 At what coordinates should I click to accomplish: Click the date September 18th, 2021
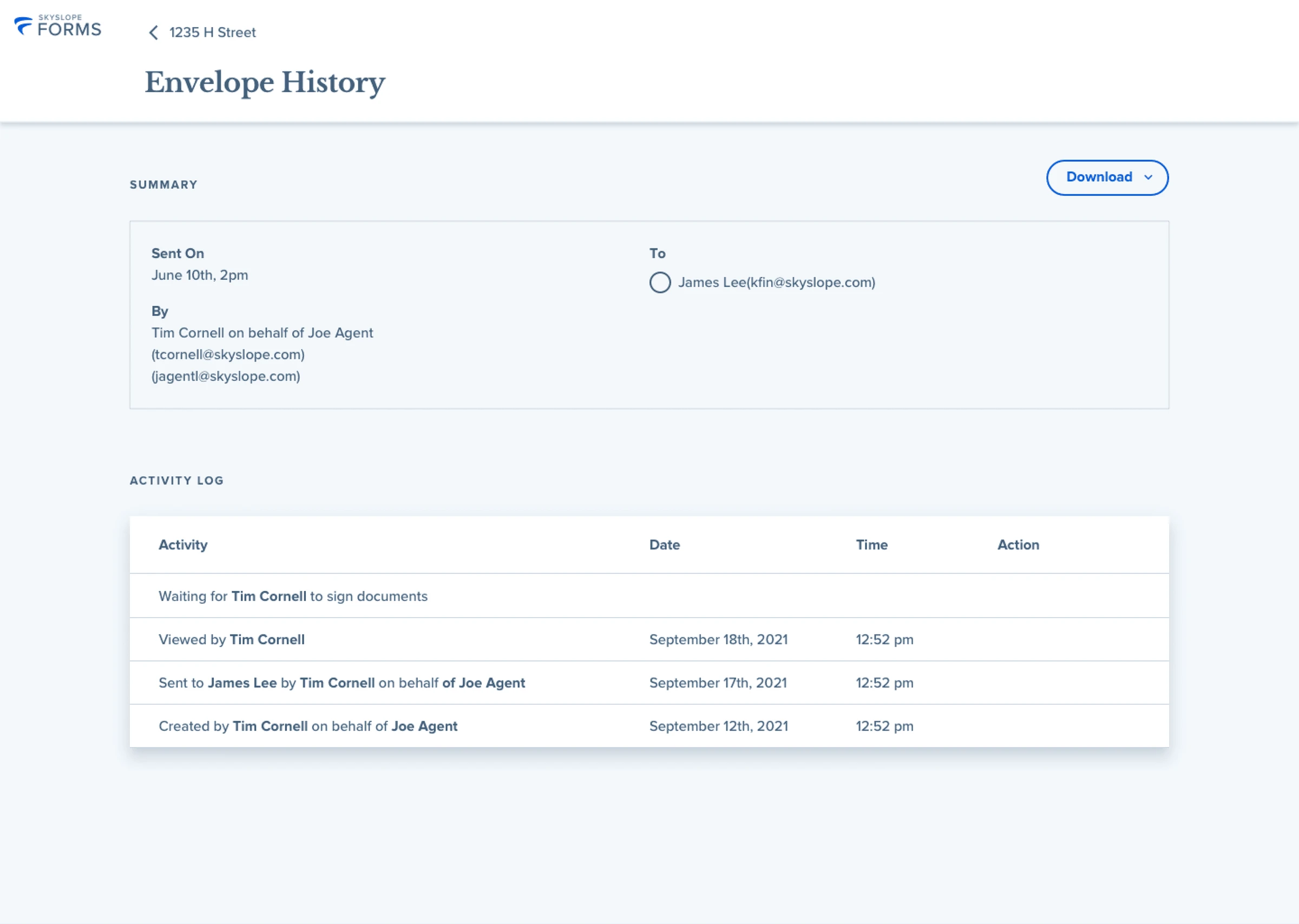(718, 639)
